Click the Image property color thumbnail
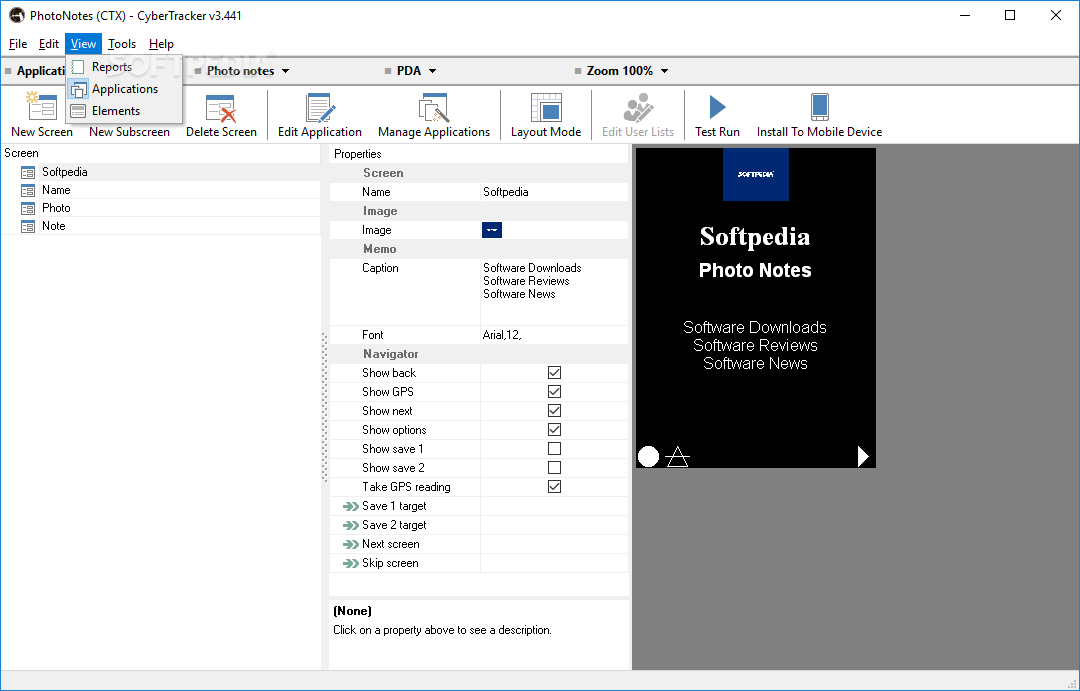The width and height of the screenshot is (1080, 691). coord(492,230)
